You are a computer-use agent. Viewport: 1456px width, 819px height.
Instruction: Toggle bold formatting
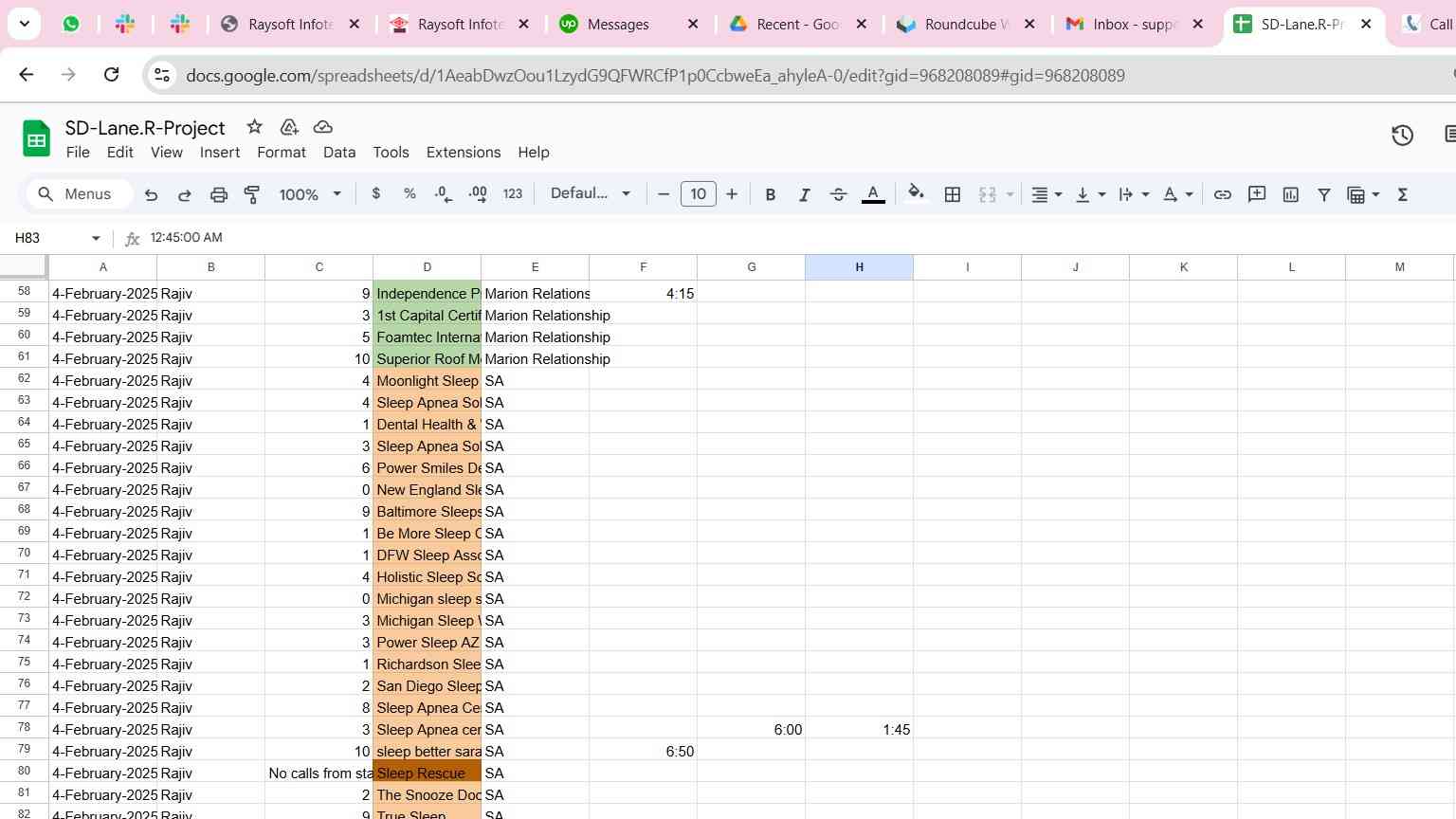click(x=771, y=194)
